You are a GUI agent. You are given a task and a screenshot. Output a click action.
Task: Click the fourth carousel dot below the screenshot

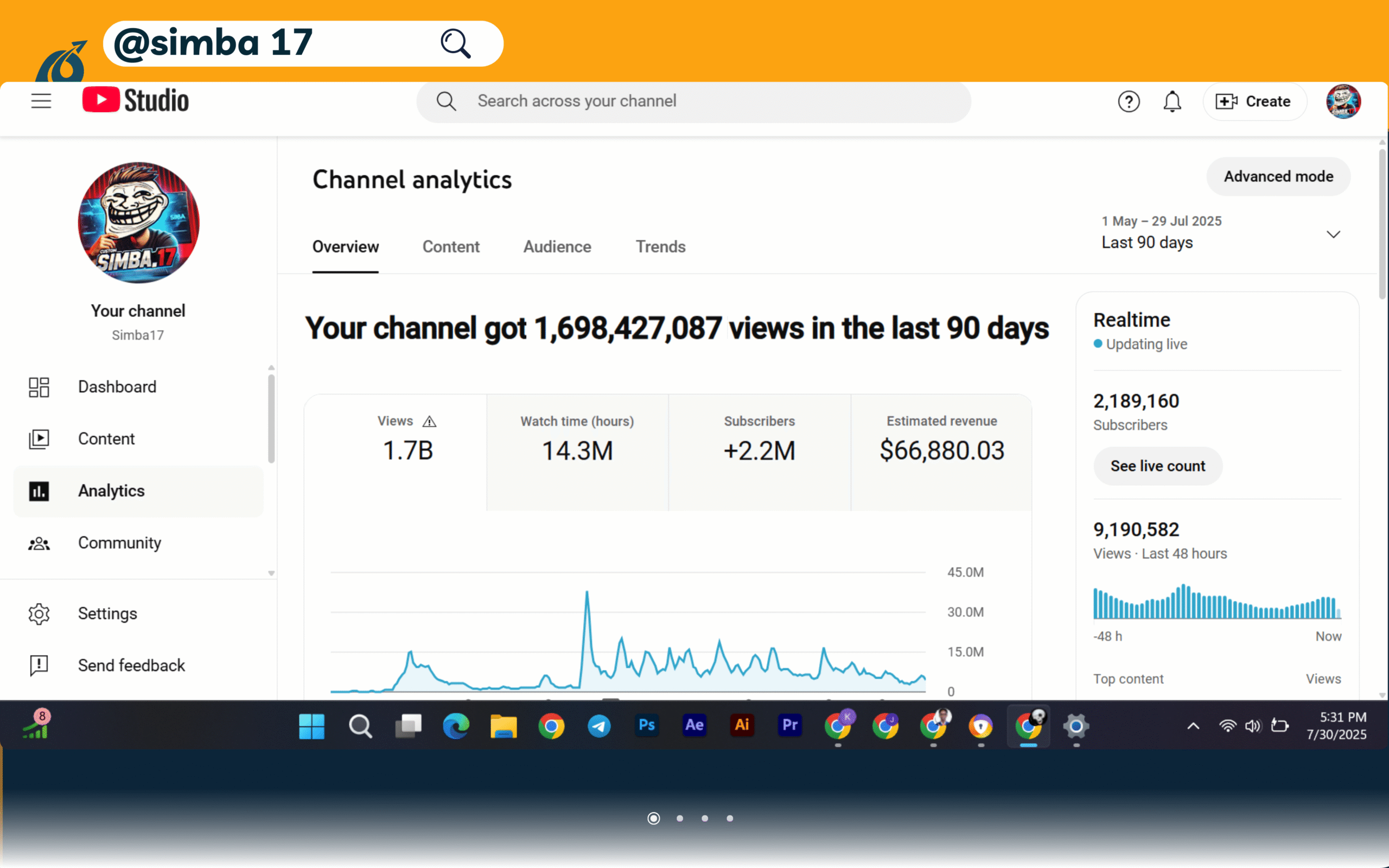pyautogui.click(x=730, y=818)
